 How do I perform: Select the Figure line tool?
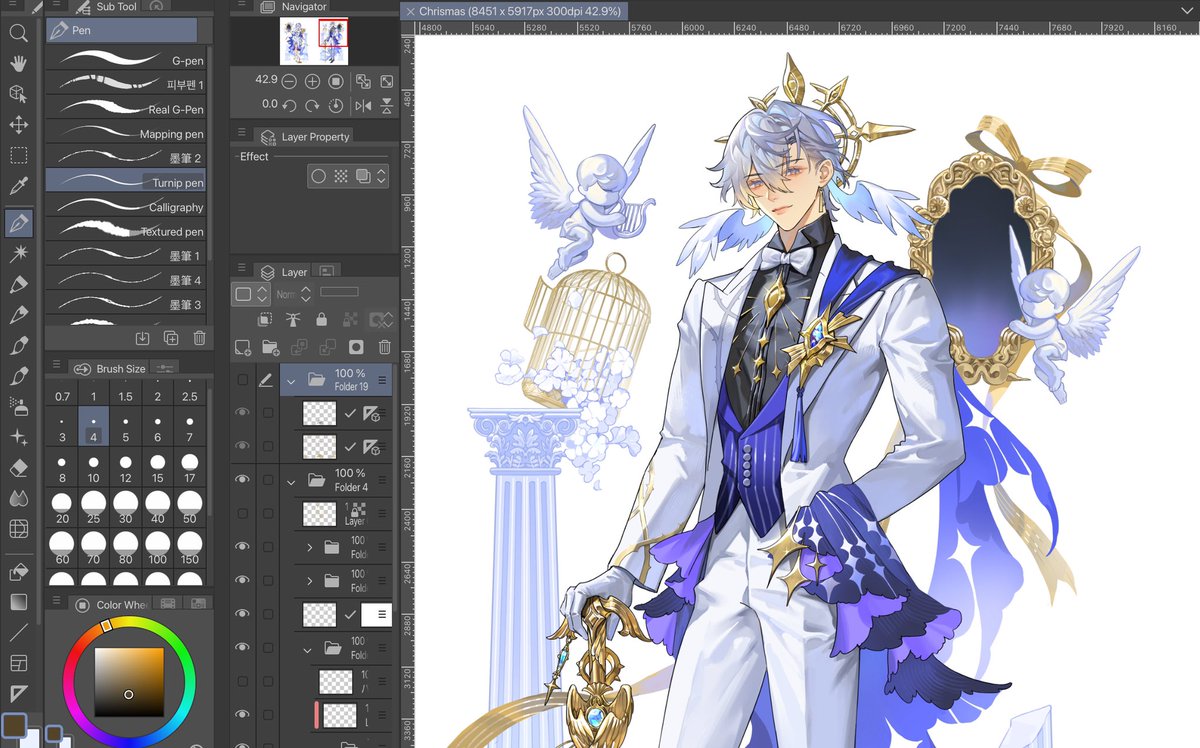click(18, 633)
